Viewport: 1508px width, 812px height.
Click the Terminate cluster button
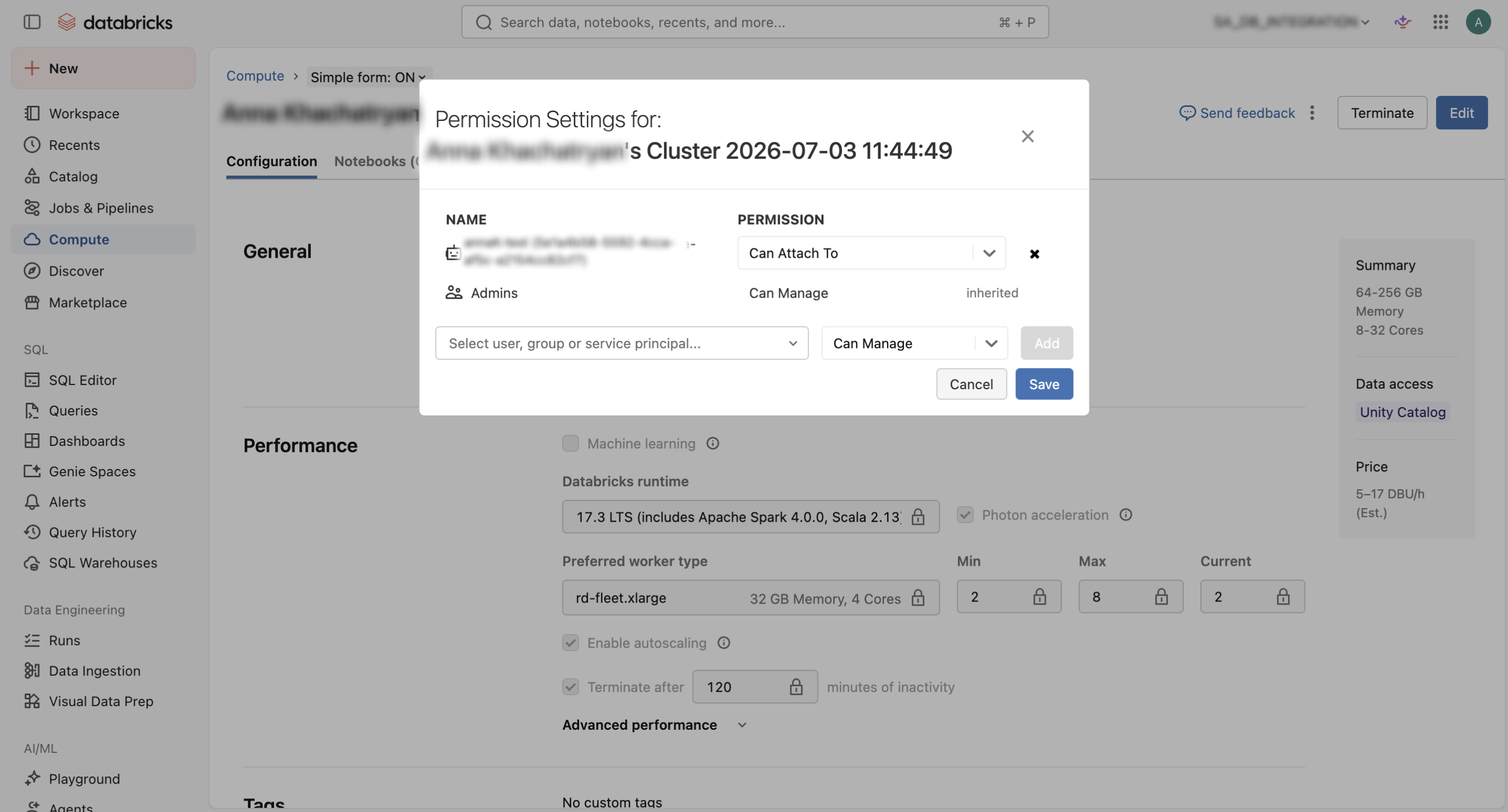tap(1382, 113)
